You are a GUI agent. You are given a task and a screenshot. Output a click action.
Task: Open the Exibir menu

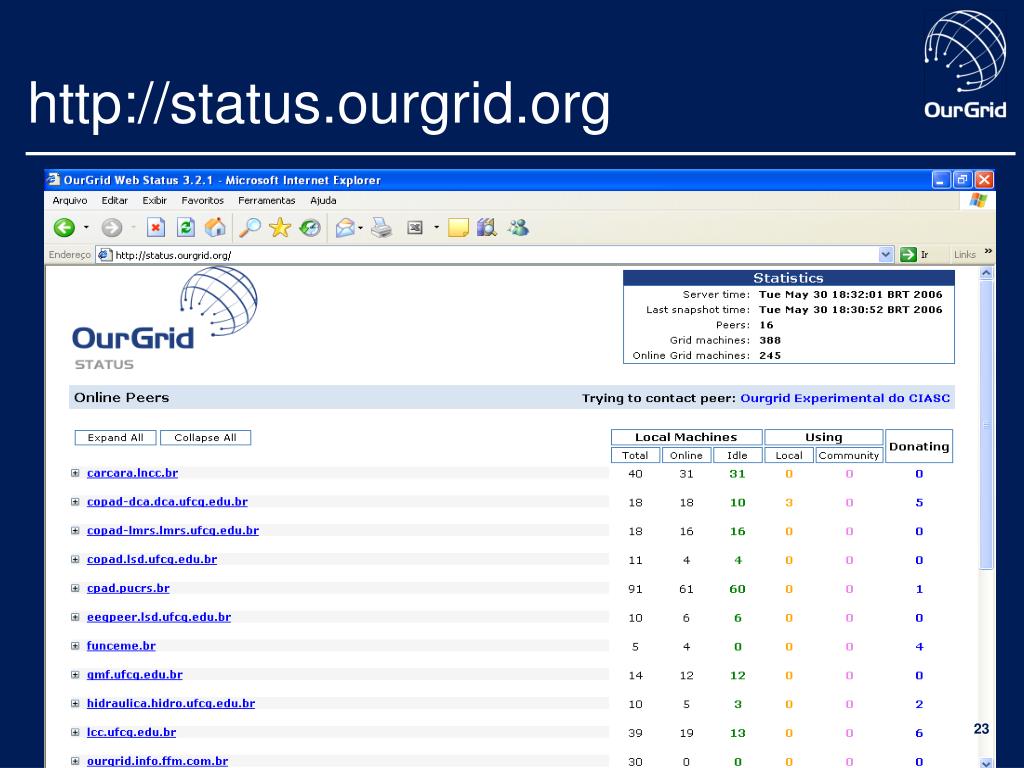click(x=155, y=200)
